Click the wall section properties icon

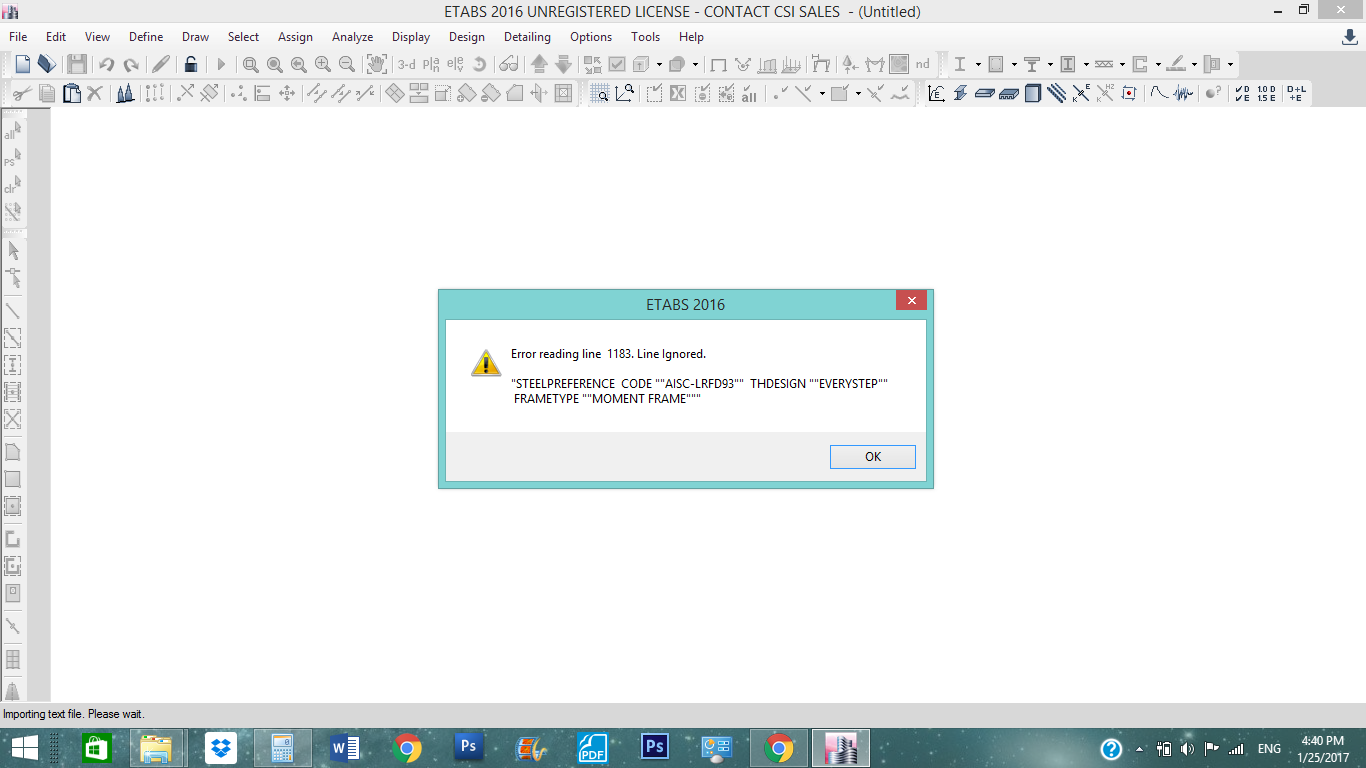(x=1032, y=93)
